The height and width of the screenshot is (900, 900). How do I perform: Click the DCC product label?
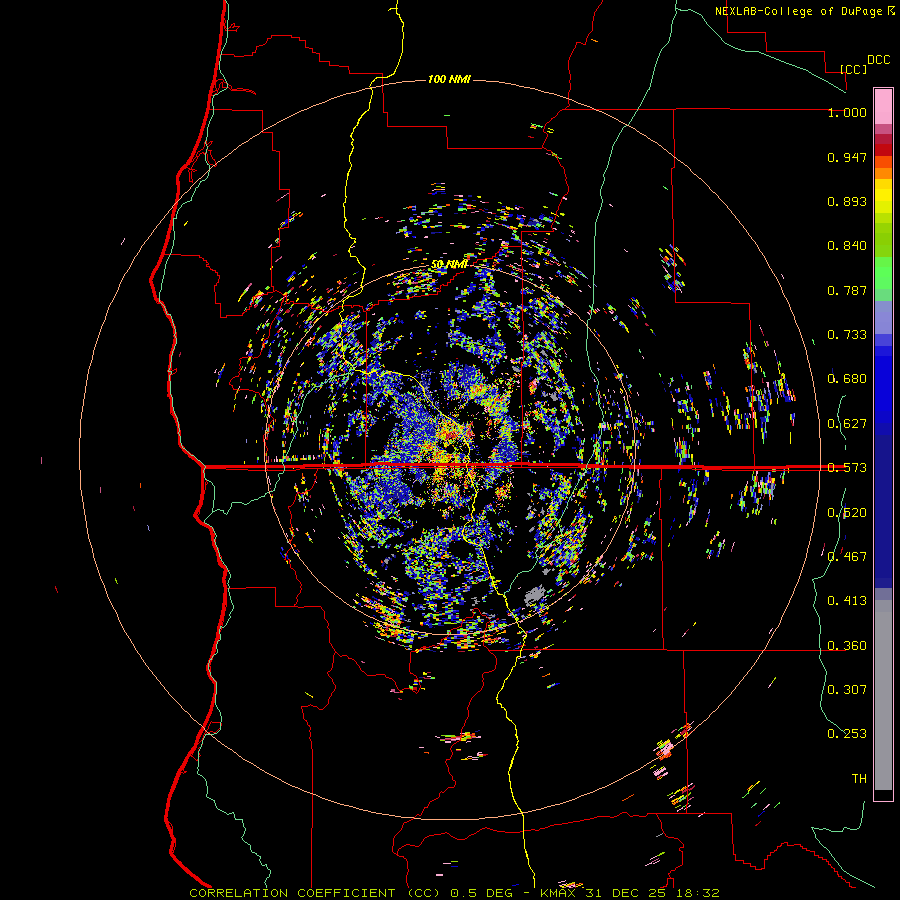[x=878, y=60]
